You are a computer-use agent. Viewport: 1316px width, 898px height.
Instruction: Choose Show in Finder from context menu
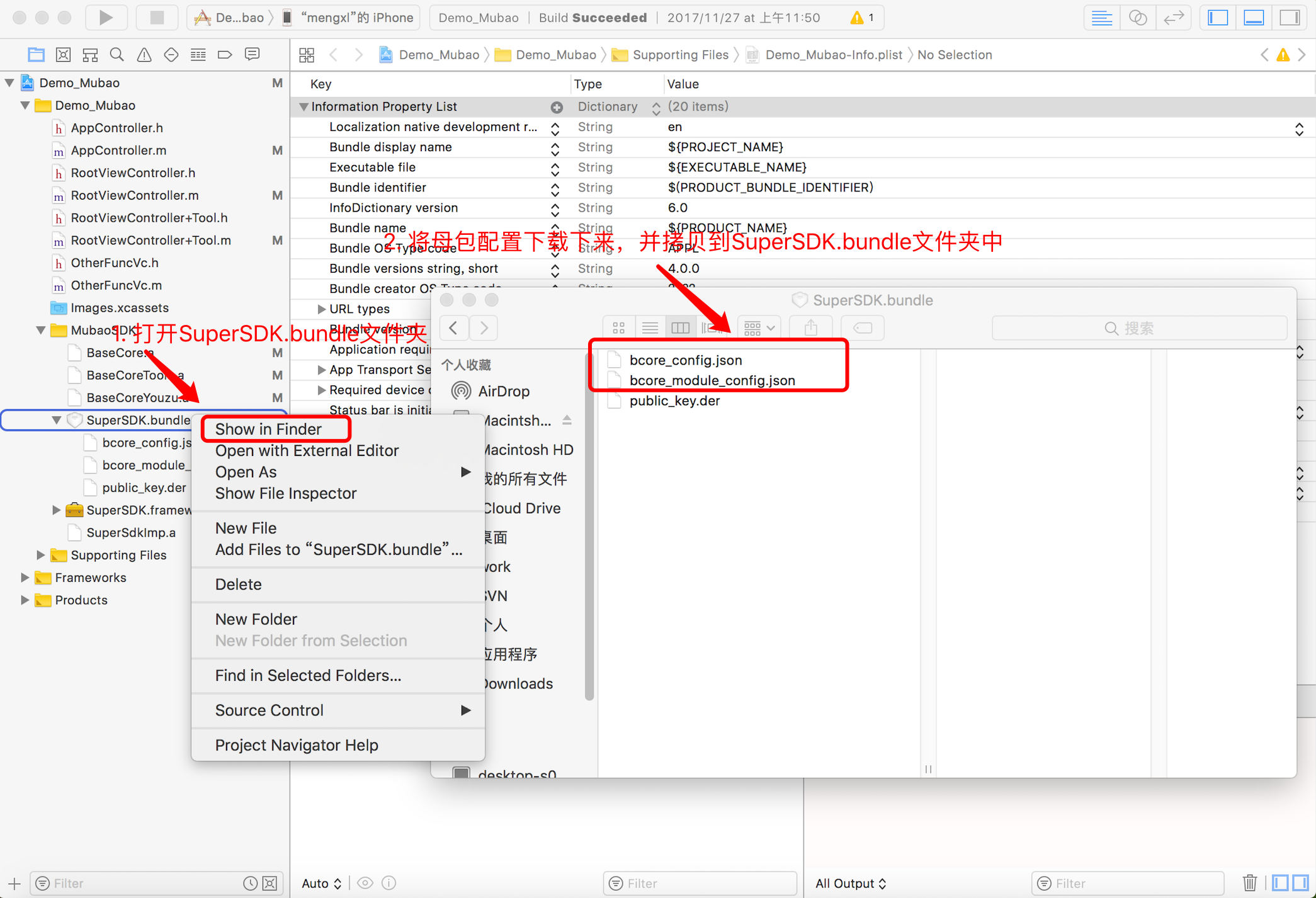coord(338,429)
